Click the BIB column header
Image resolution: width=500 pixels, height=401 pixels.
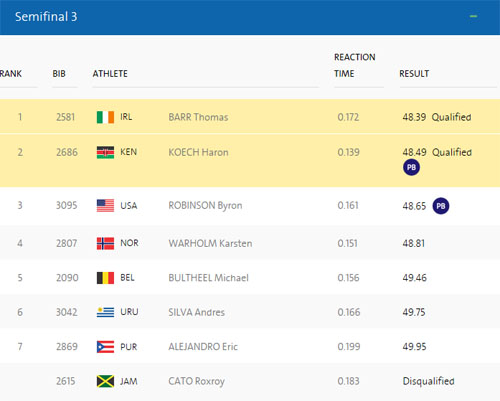point(59,73)
